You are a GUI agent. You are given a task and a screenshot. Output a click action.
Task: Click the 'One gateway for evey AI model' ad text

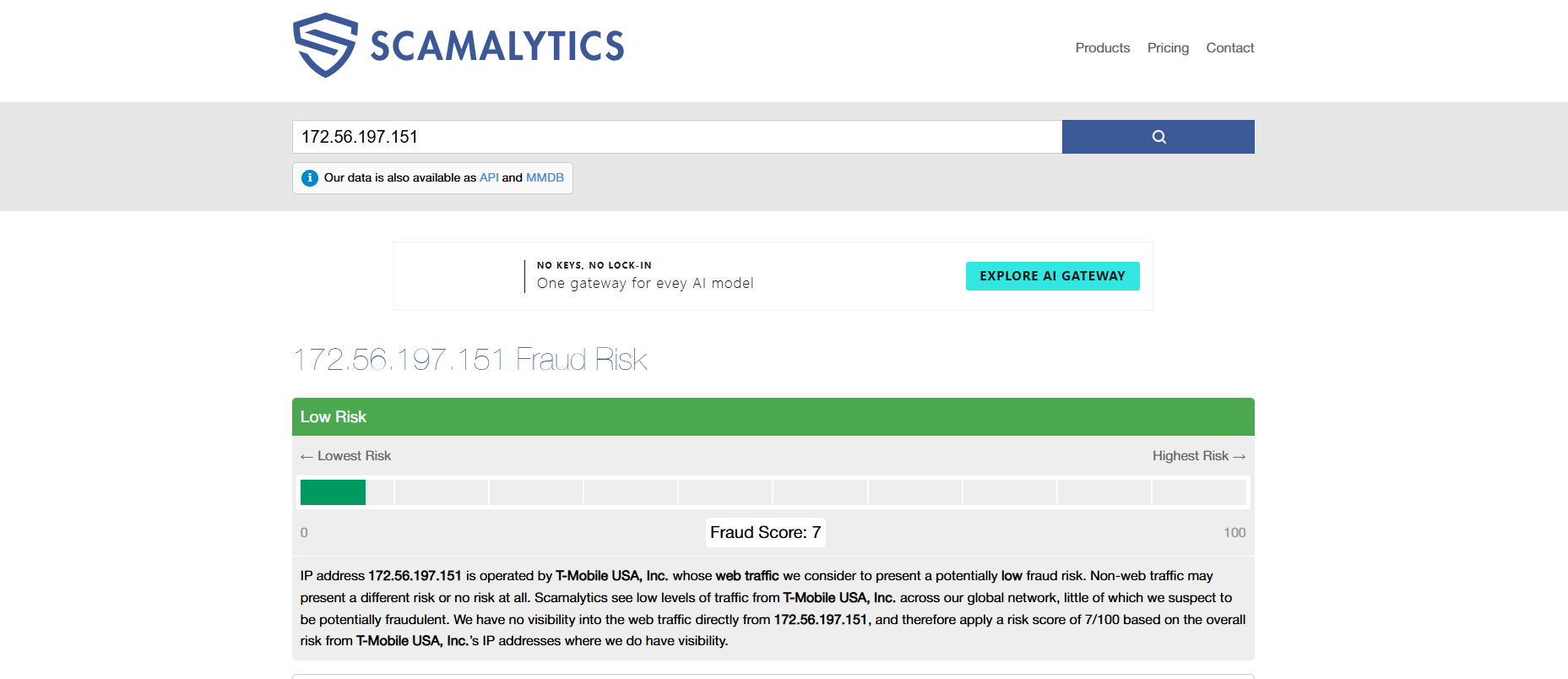click(645, 284)
